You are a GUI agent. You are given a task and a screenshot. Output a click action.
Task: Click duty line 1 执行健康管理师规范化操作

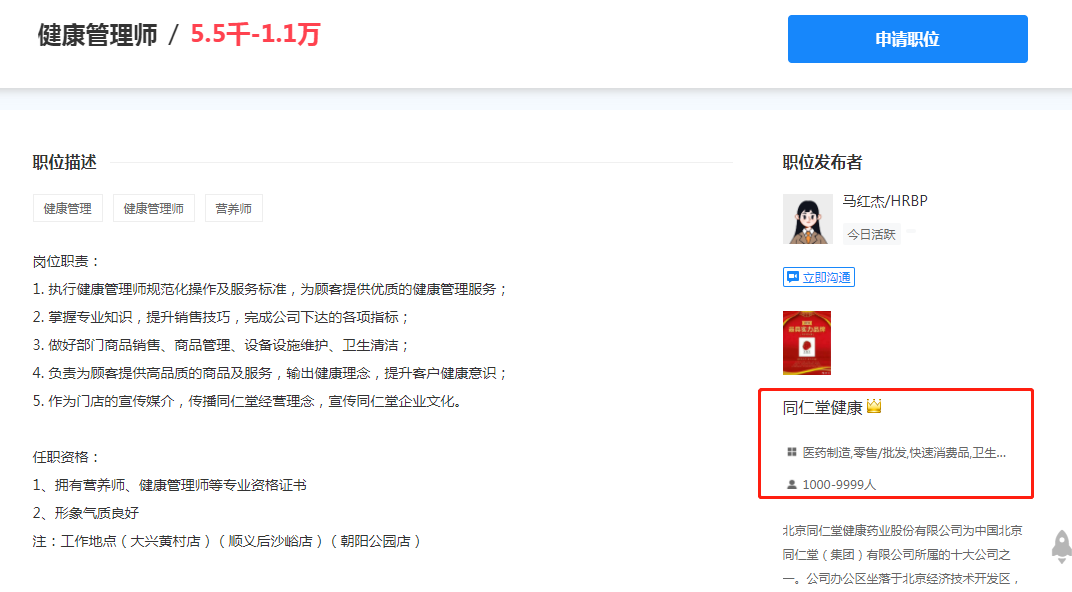point(270,289)
